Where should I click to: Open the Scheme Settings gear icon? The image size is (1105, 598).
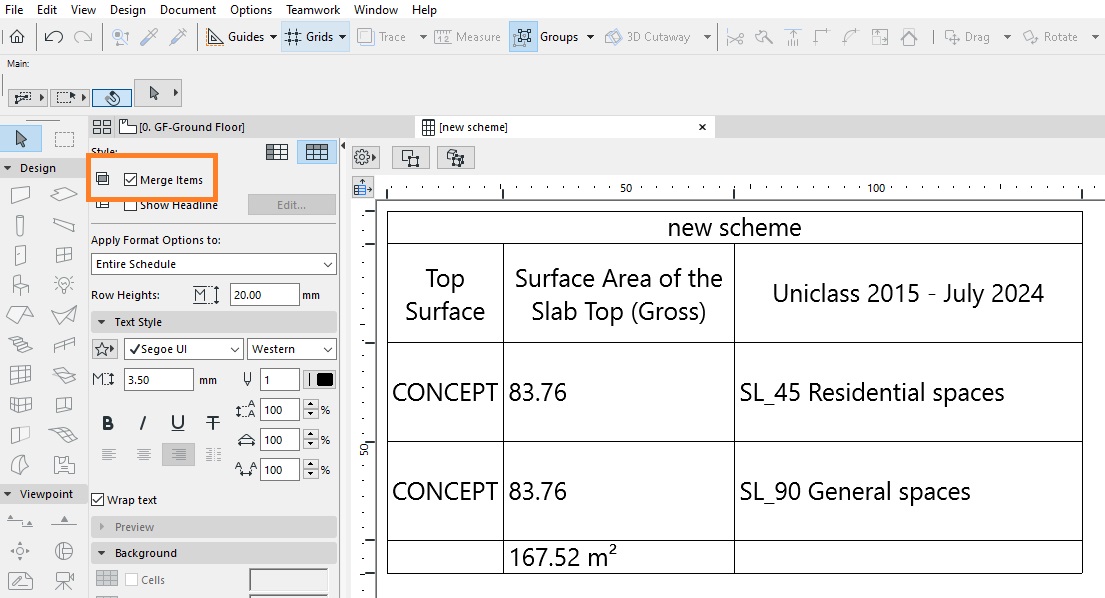pos(364,156)
